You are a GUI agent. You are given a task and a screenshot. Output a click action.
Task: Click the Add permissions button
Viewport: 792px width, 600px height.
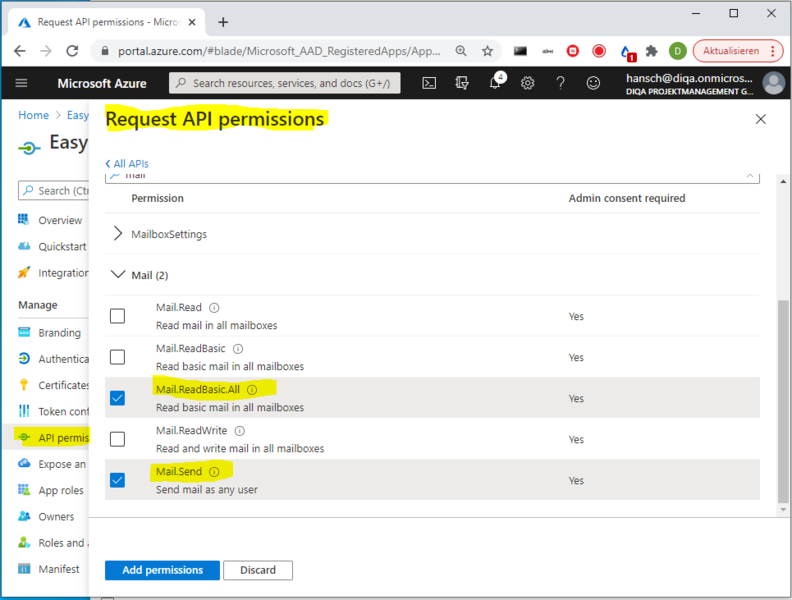pos(161,570)
